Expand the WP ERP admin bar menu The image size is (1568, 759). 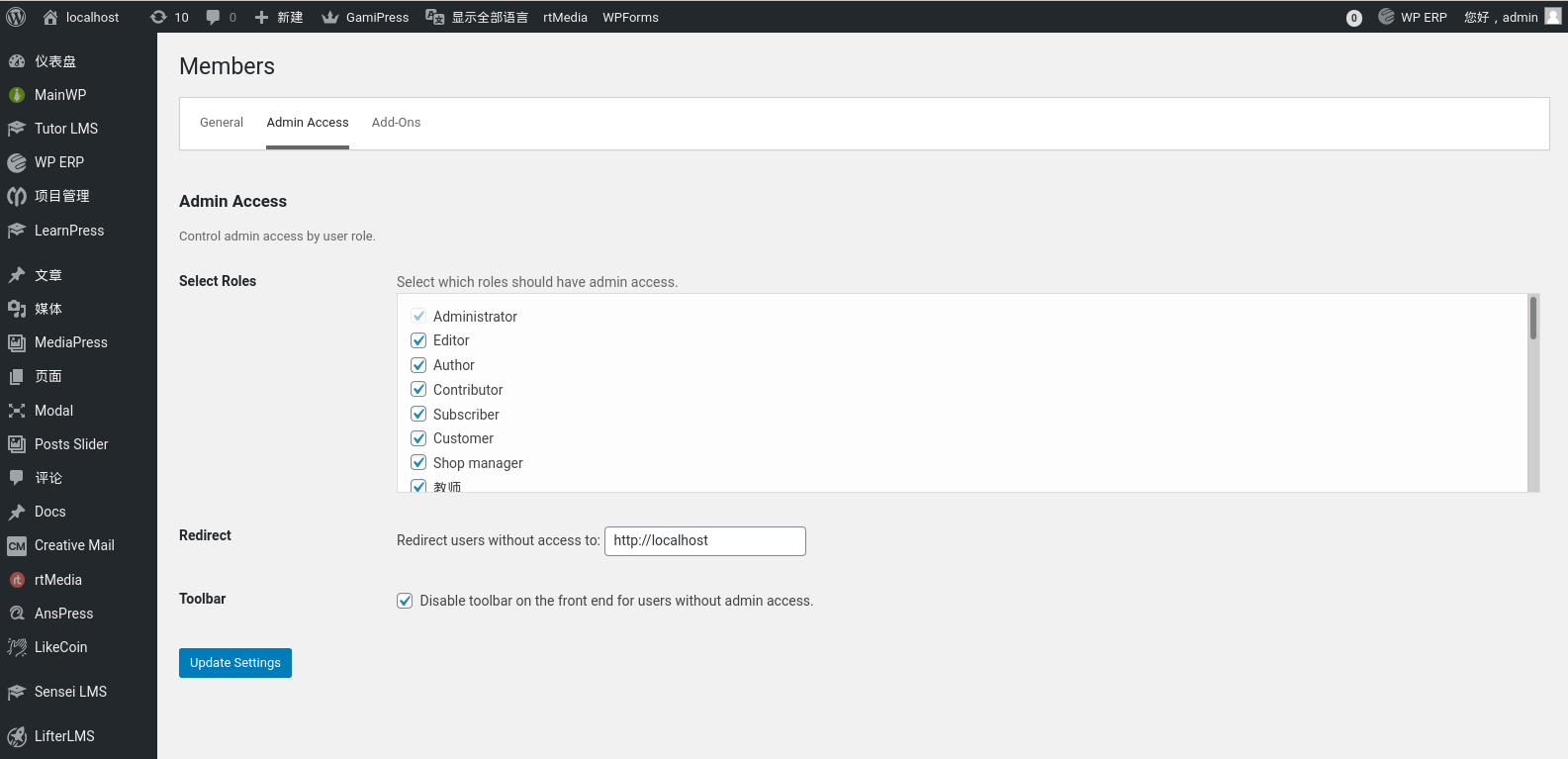tap(1413, 17)
